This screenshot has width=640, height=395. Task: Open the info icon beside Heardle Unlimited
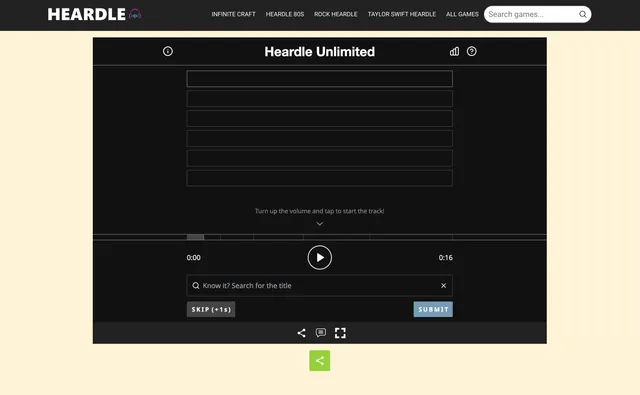[168, 51]
